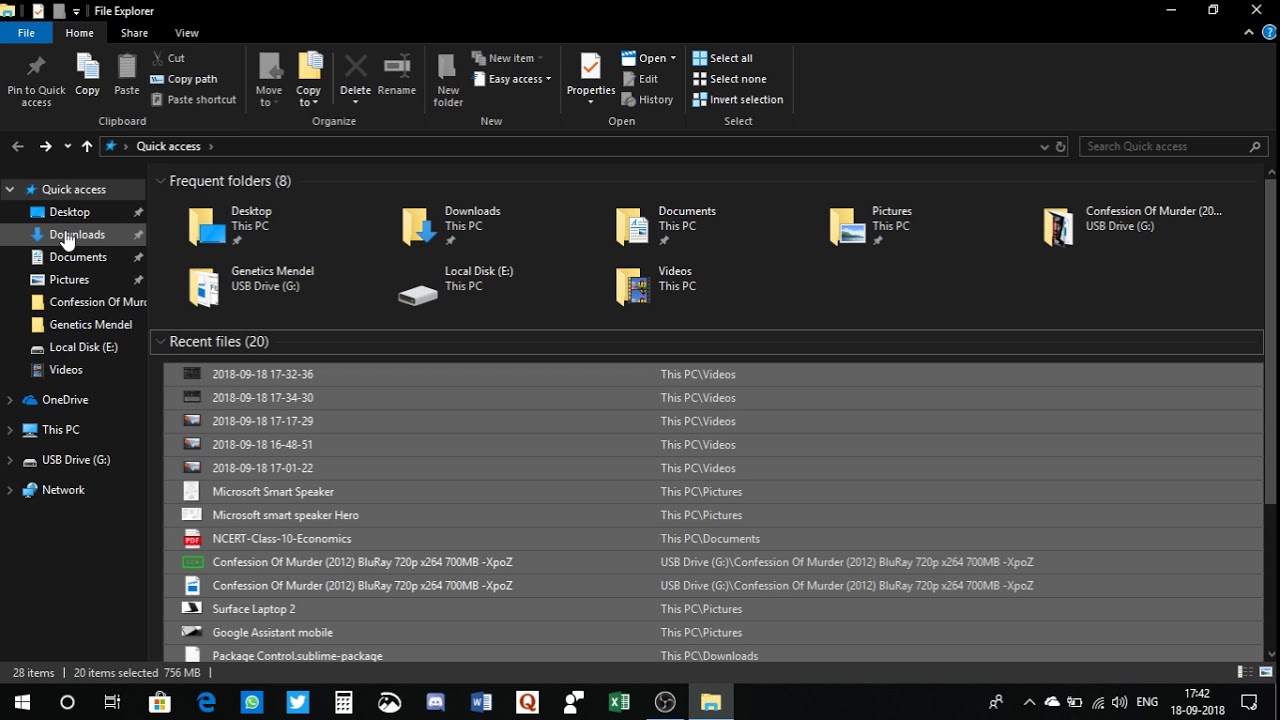This screenshot has width=1280, height=720.
Task: Click Edit in the Open group
Action: 640,79
